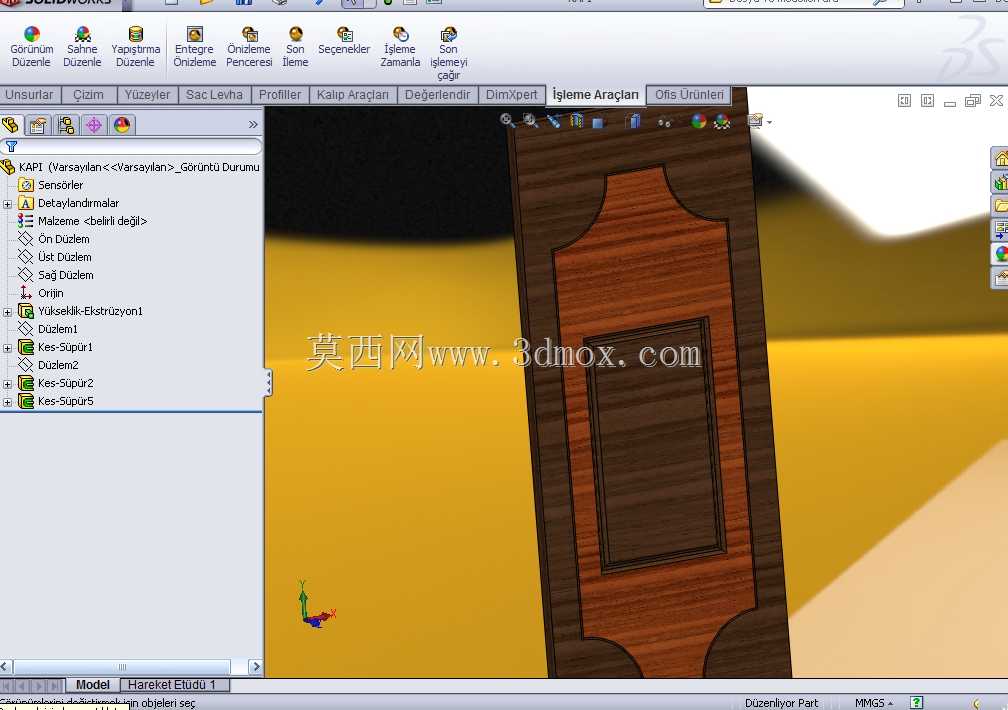Select Sağ Düzlem plane
The width and height of the screenshot is (1008, 710).
point(66,275)
